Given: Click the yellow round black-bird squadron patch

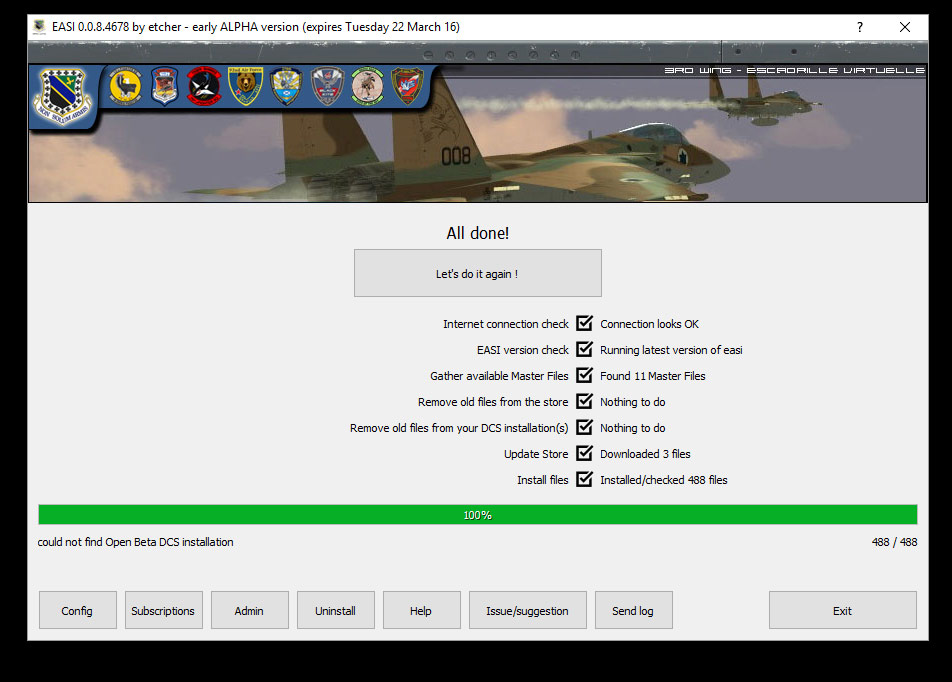Looking at the screenshot, I should [125, 87].
